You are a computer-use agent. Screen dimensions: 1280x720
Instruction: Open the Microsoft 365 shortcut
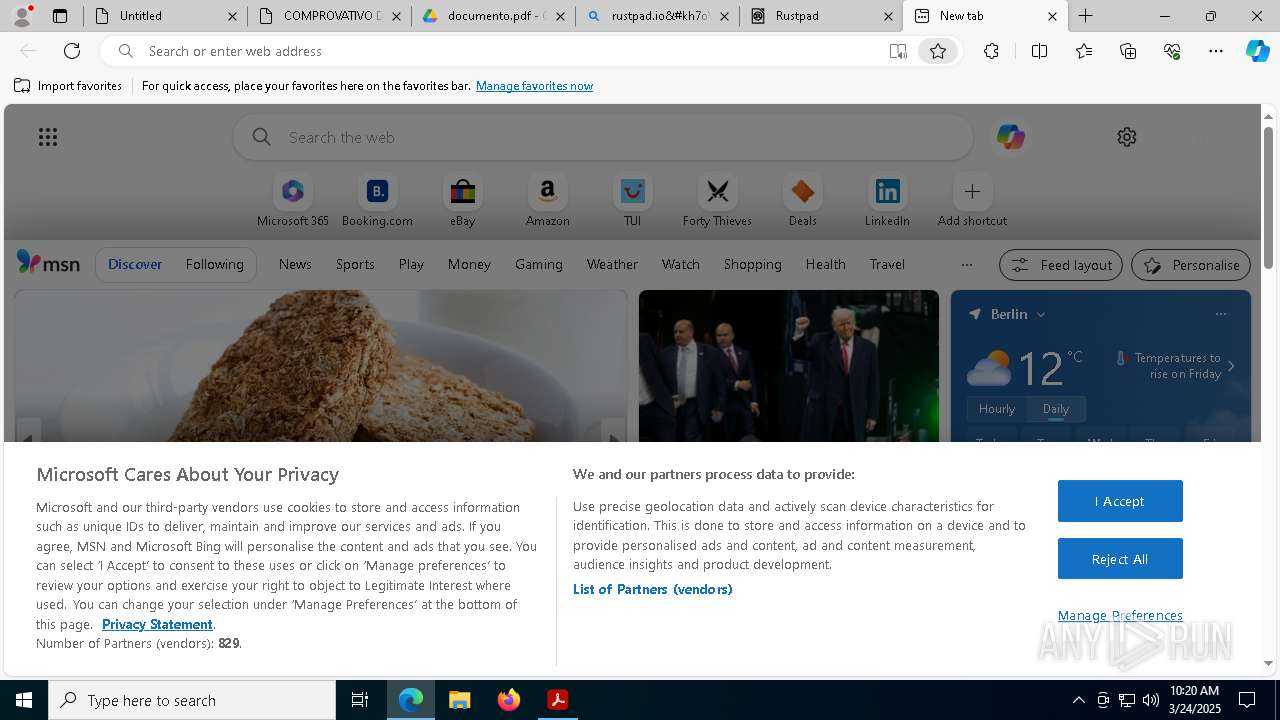[x=293, y=201]
